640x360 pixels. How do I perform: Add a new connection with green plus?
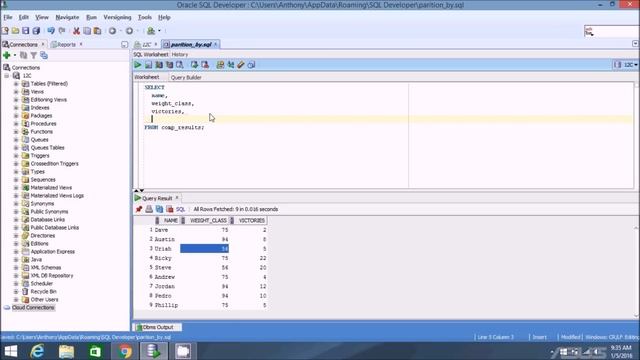(7, 55)
